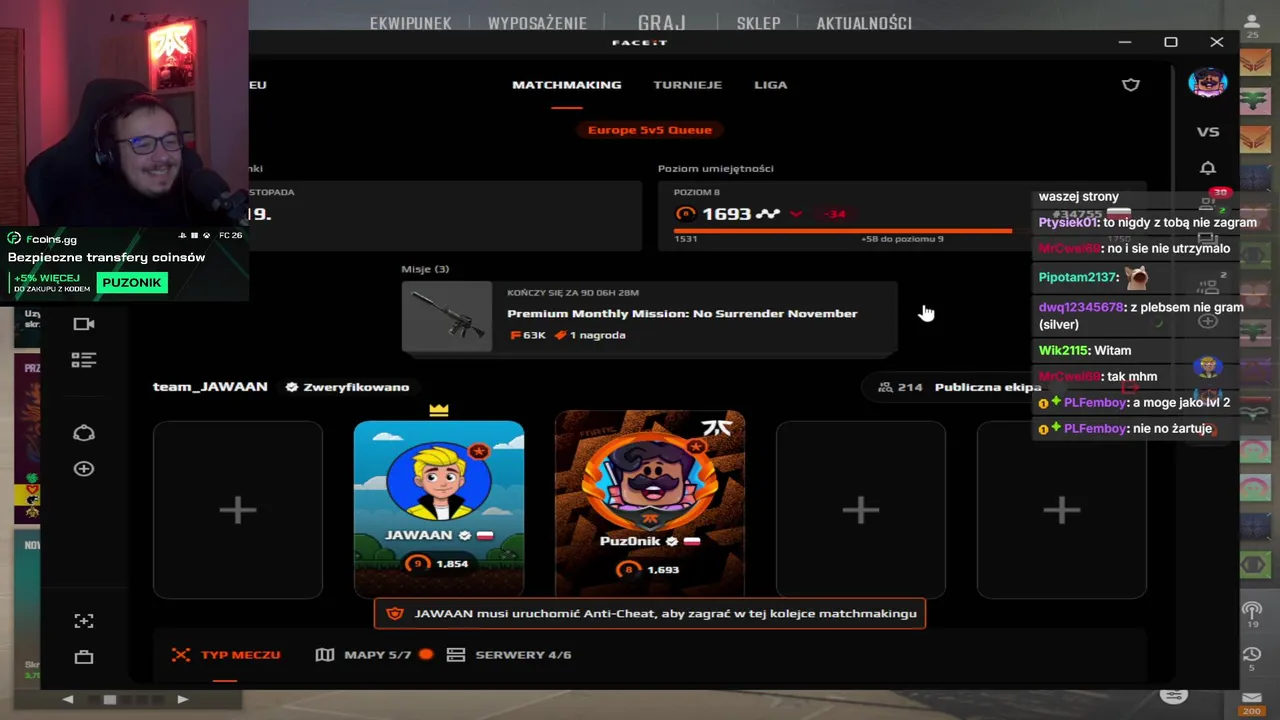The image size is (1280, 720).
Task: Click the Anti-Cheat warning message
Action: click(650, 614)
